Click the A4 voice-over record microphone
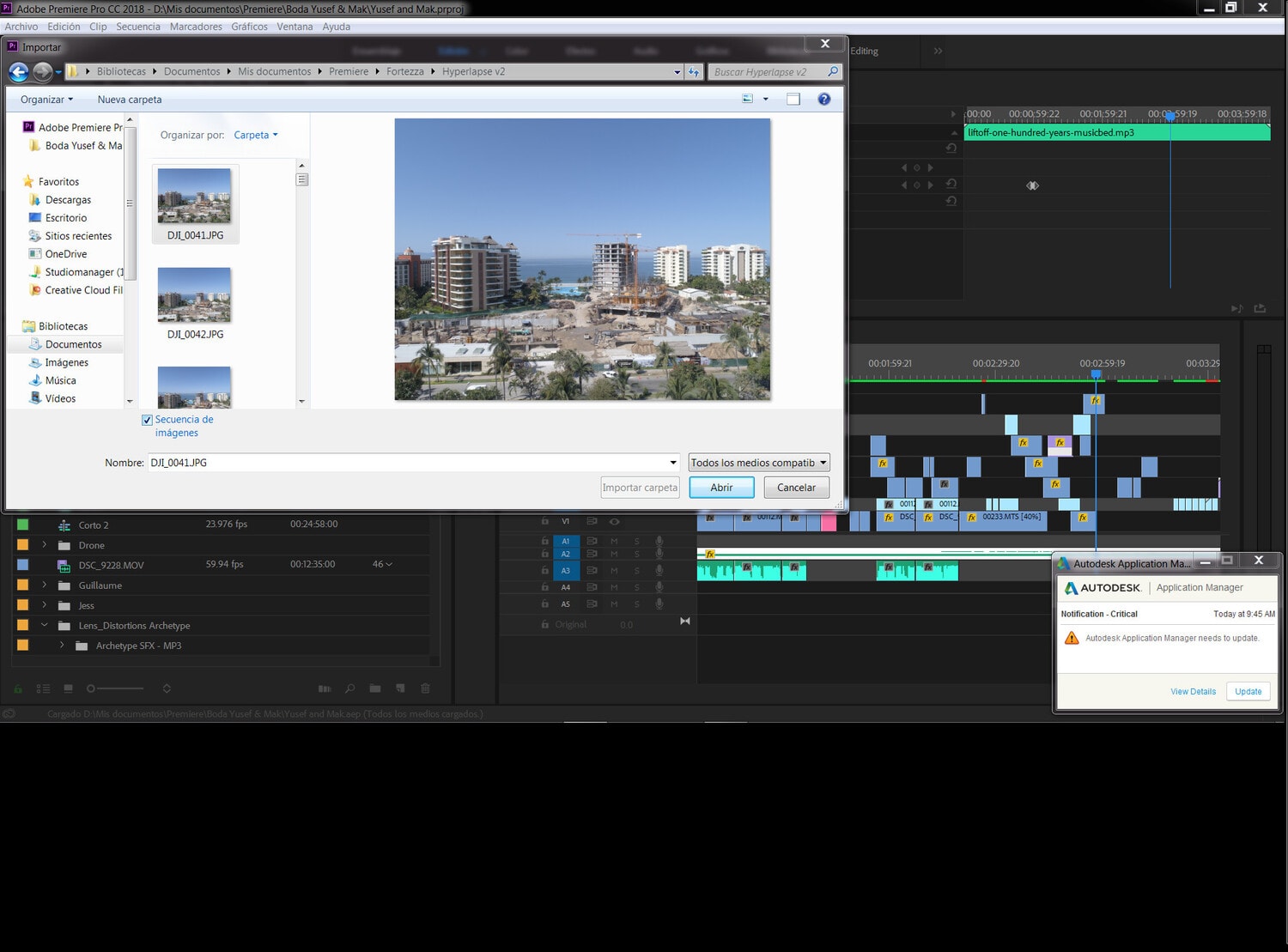The image size is (1288, 952). (x=659, y=587)
